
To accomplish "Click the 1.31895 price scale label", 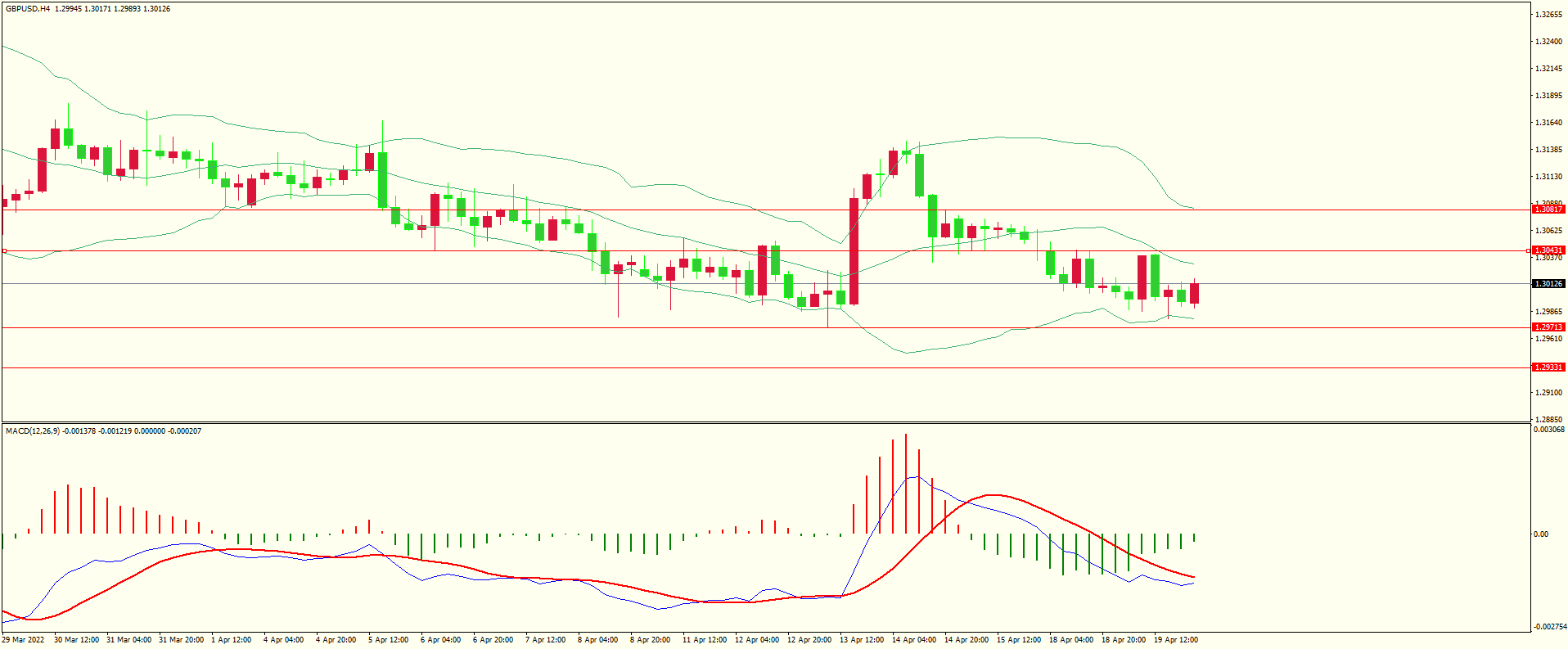I will pyautogui.click(x=1548, y=96).
